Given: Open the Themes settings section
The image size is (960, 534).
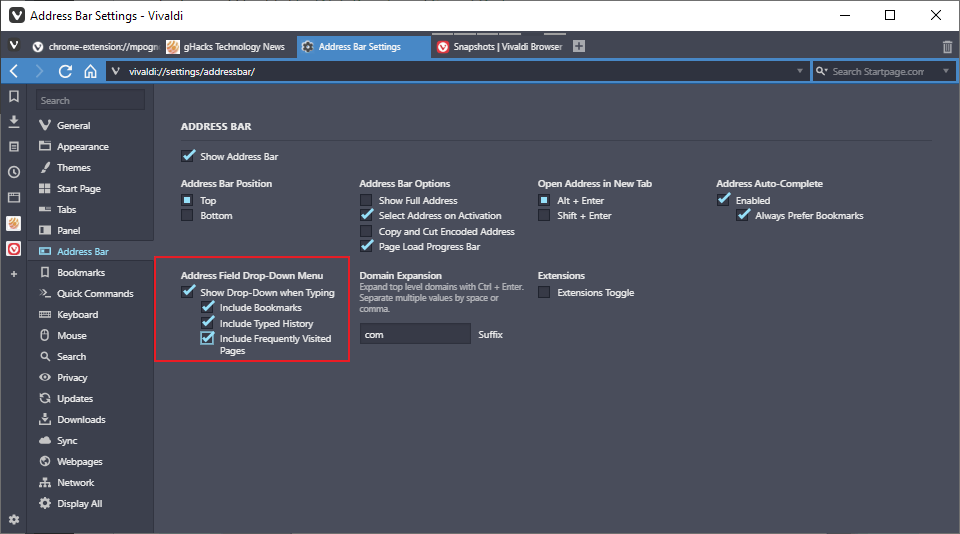Looking at the screenshot, I should click(x=74, y=168).
